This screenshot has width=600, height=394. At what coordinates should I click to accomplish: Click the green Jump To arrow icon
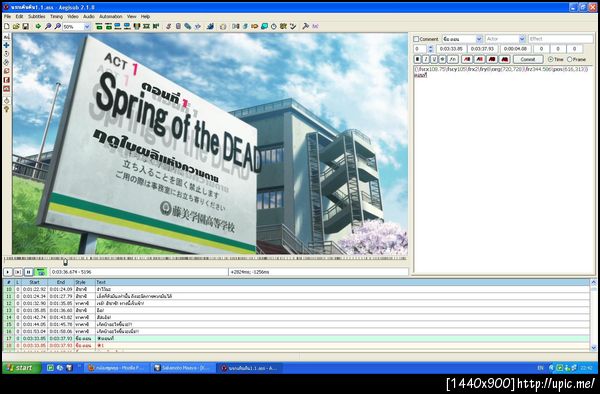tap(38, 26)
